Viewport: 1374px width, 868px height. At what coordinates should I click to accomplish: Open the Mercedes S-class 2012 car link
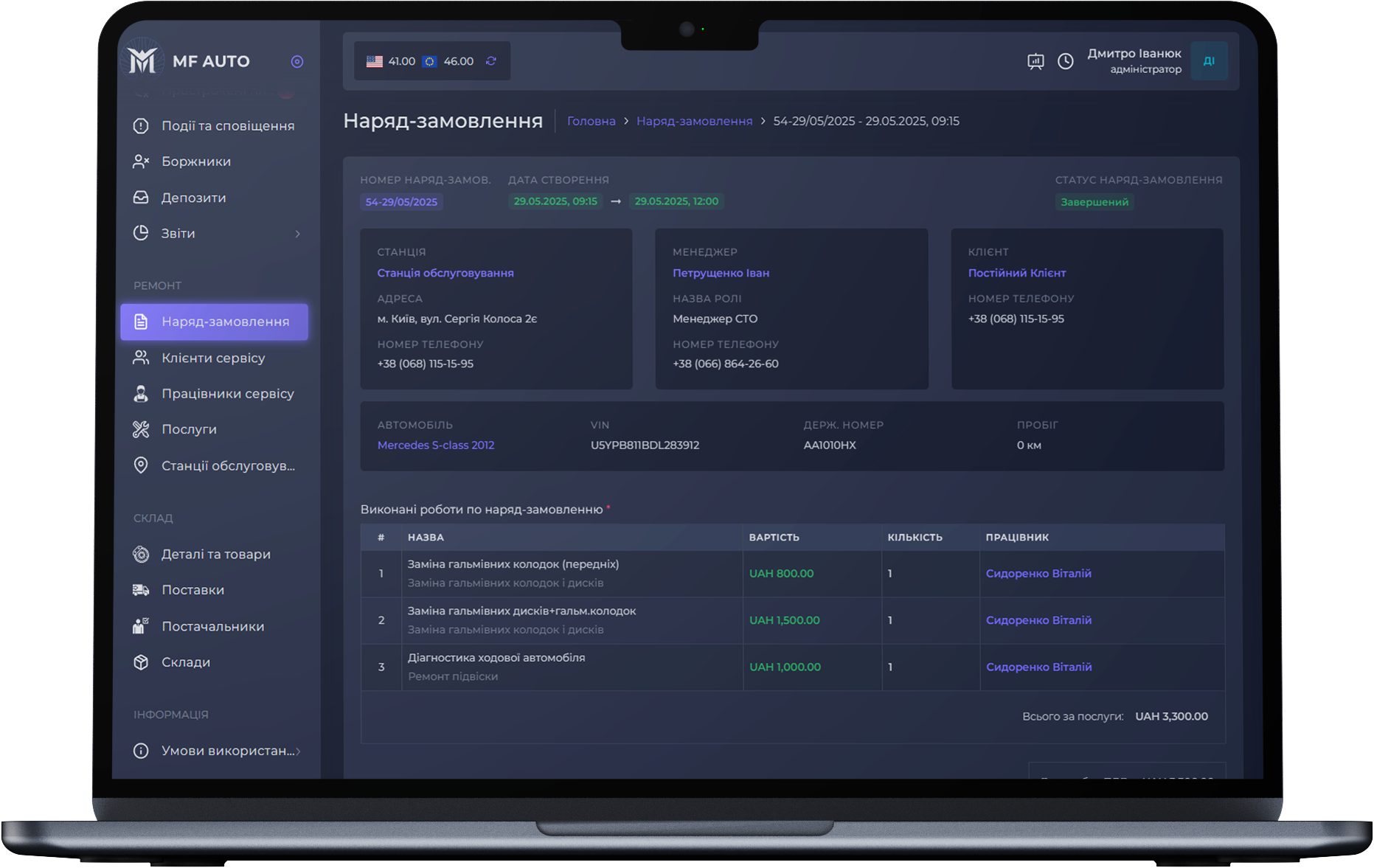pos(436,445)
